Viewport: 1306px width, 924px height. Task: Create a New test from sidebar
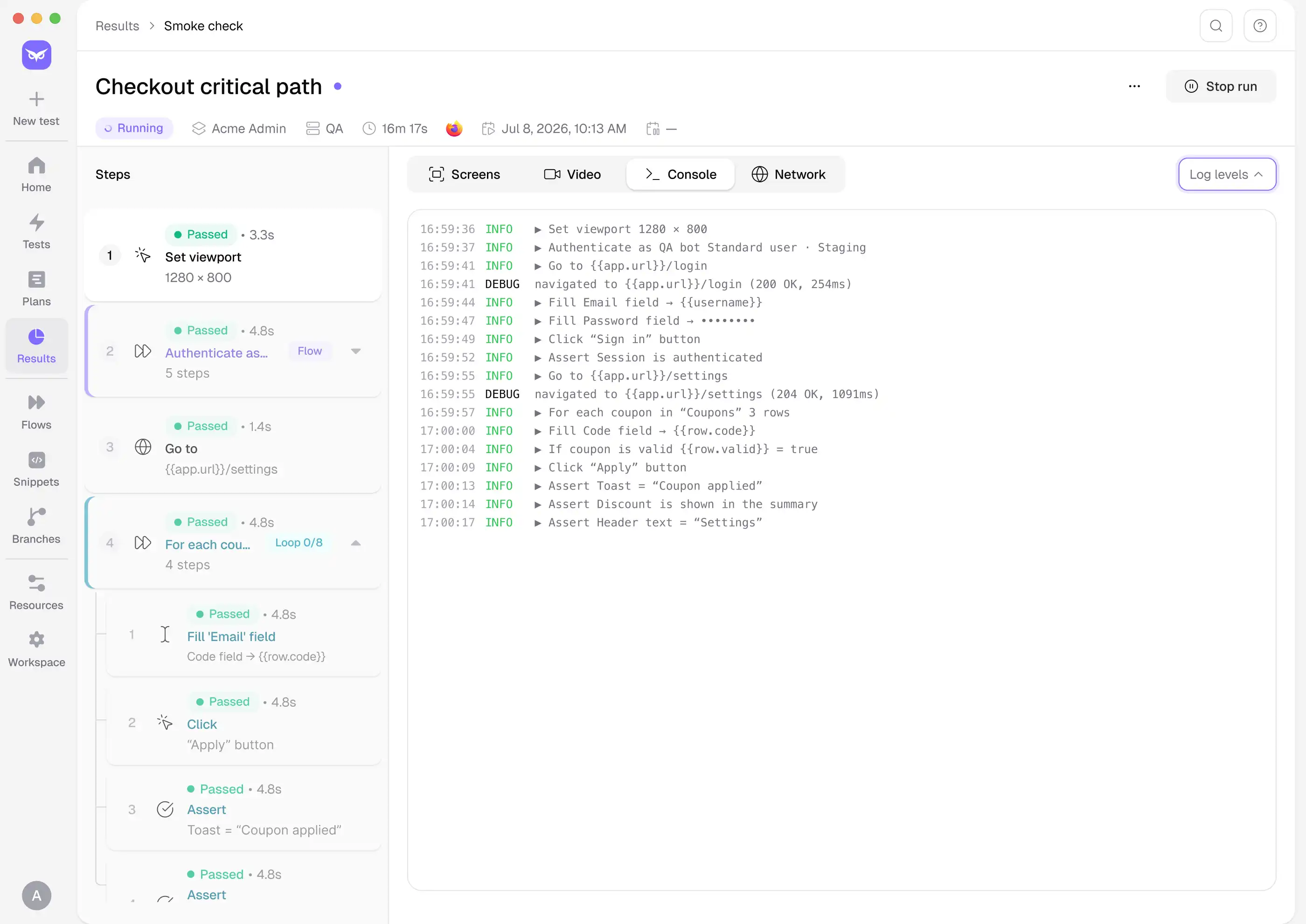[x=36, y=109]
